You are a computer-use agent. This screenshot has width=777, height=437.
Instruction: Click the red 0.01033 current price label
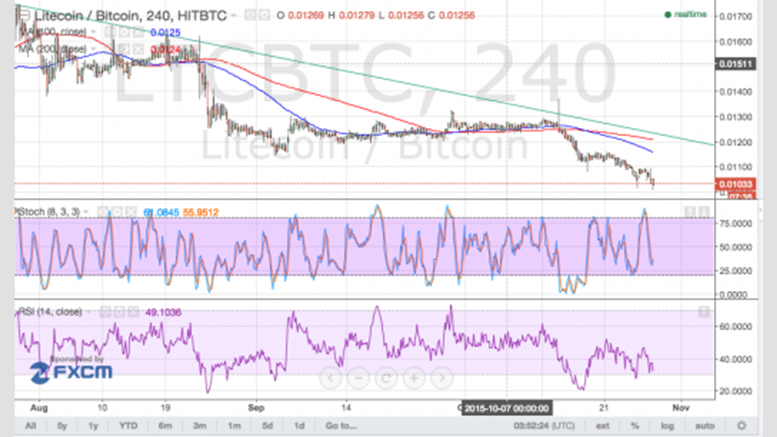click(735, 184)
